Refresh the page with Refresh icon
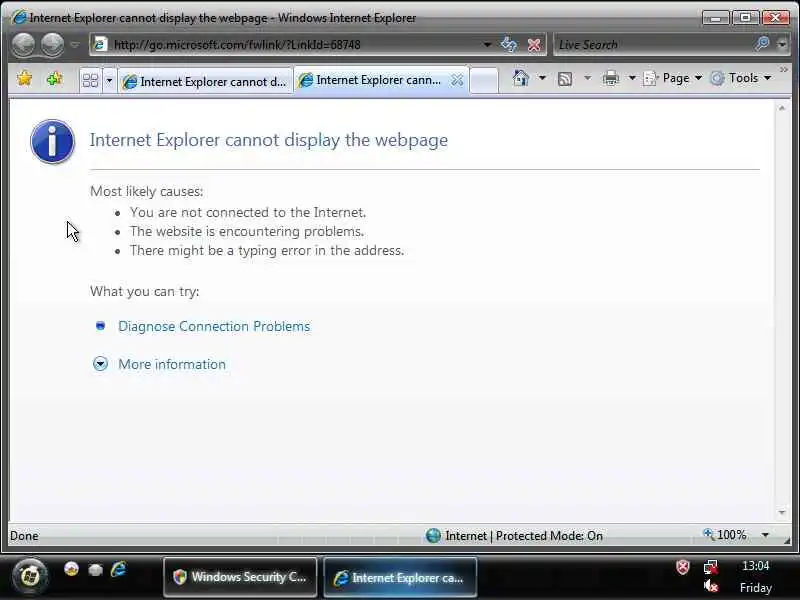800x600 pixels. (x=509, y=45)
